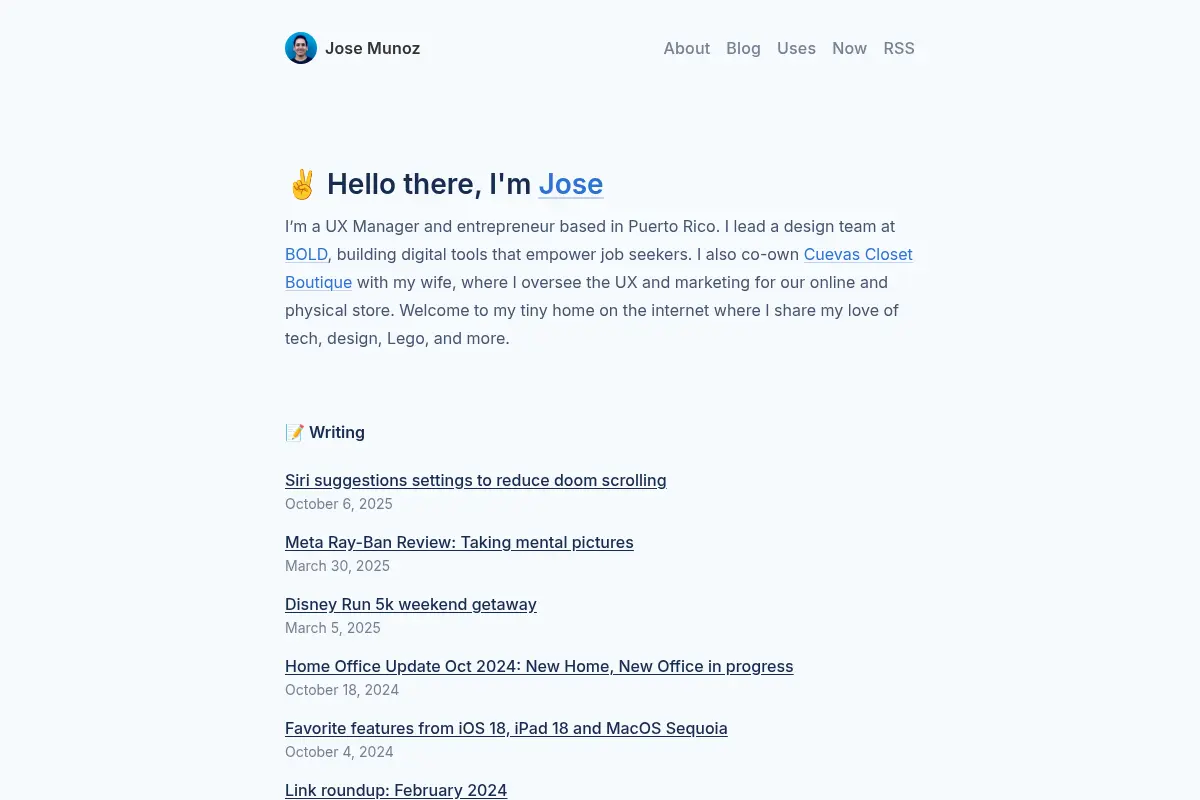Click the March 30, 2025 date
This screenshot has width=1200, height=800.
(x=337, y=566)
